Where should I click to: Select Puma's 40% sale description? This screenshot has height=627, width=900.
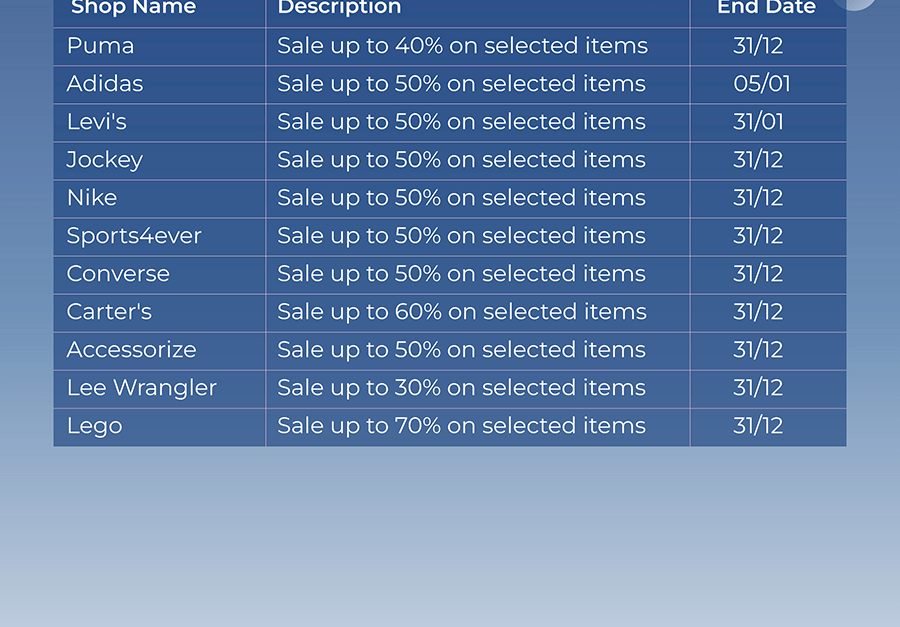462,46
